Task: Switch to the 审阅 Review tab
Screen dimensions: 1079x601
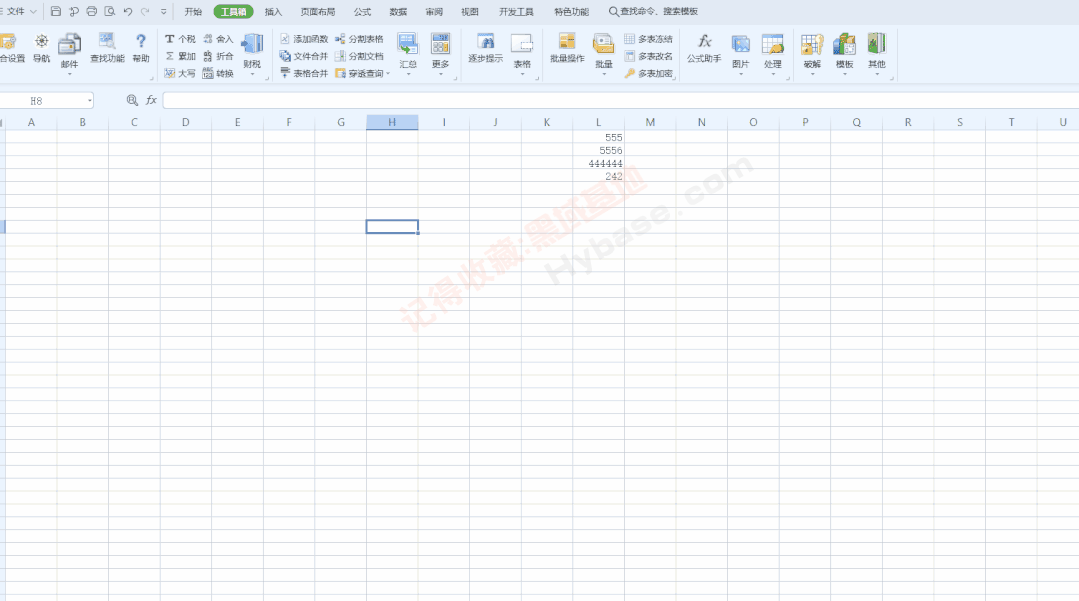Action: pyautogui.click(x=434, y=12)
